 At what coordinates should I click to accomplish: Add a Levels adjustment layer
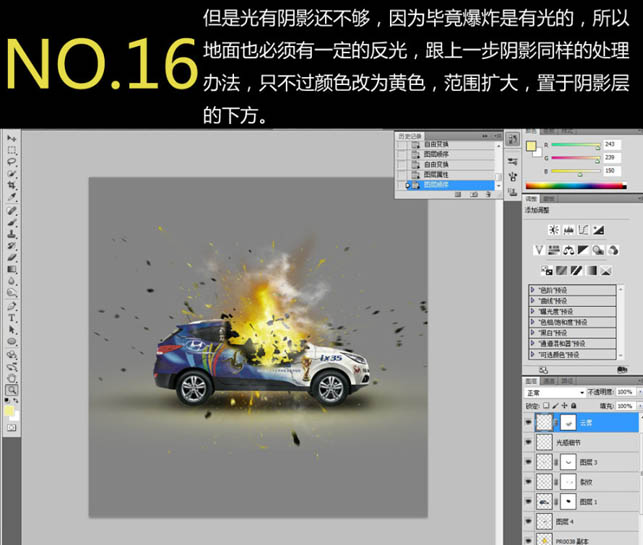click(568, 230)
